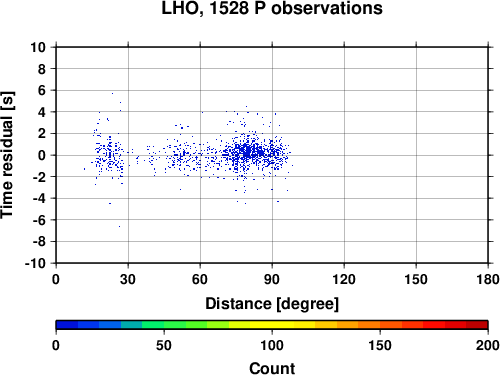Click the green section near 50 on colorbar

[164, 325]
